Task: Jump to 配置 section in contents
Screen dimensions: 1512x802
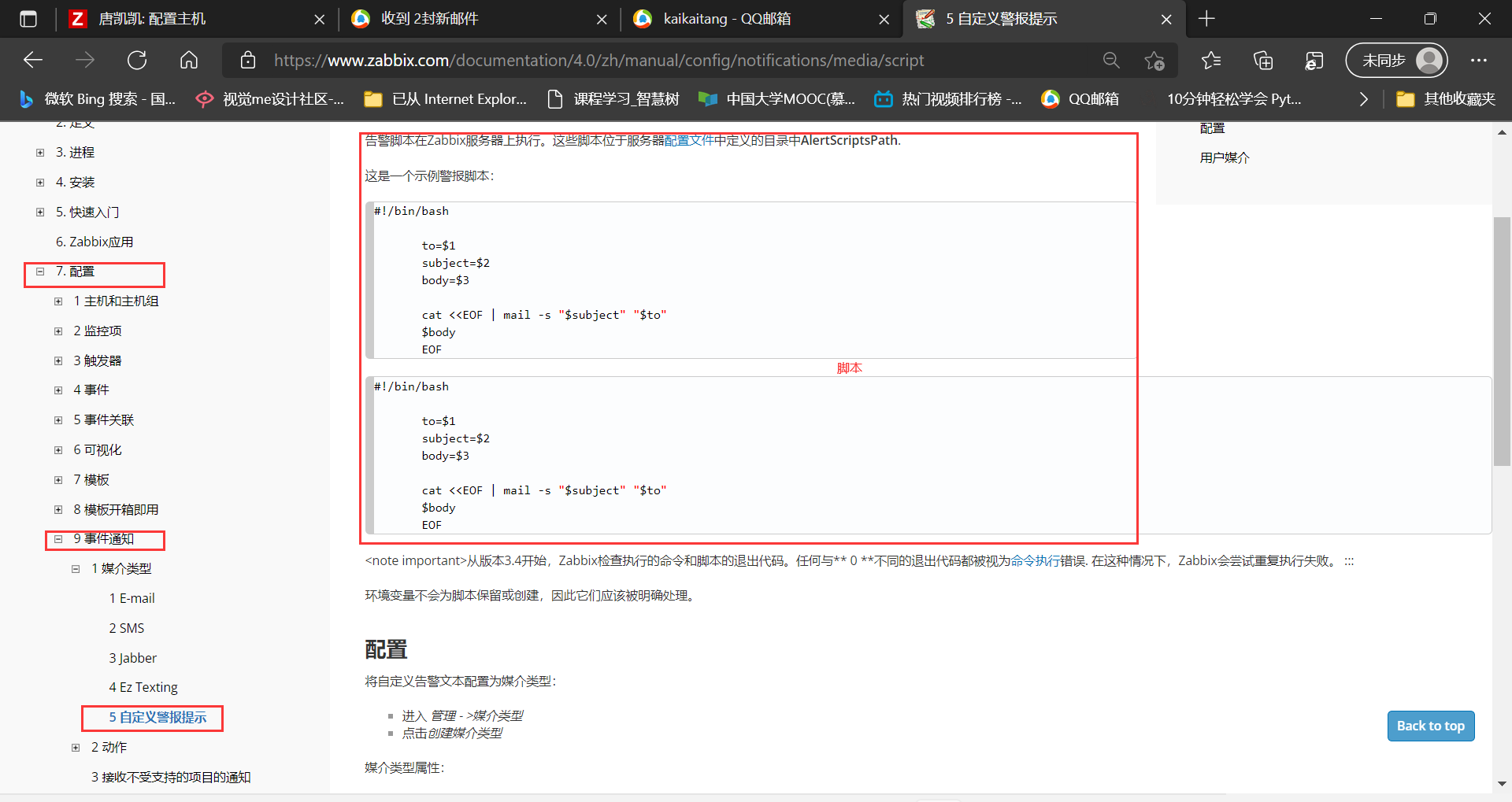Action: click(x=1212, y=128)
